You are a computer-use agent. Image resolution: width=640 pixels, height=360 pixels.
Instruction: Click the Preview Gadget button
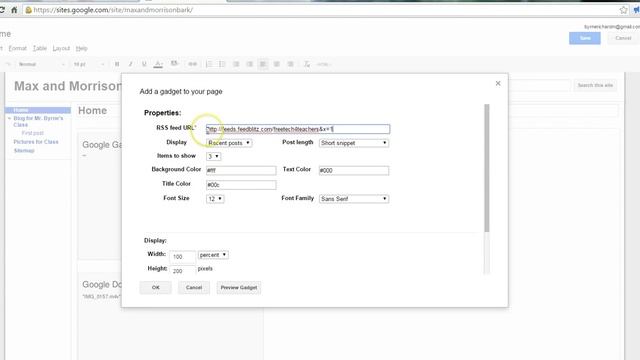pos(239,287)
